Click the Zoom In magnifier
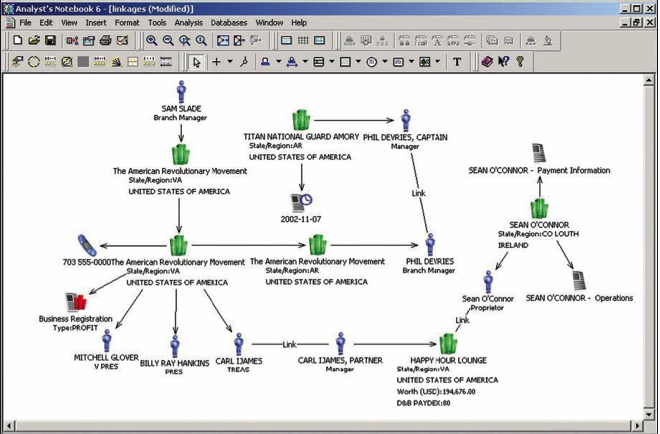 coord(152,40)
